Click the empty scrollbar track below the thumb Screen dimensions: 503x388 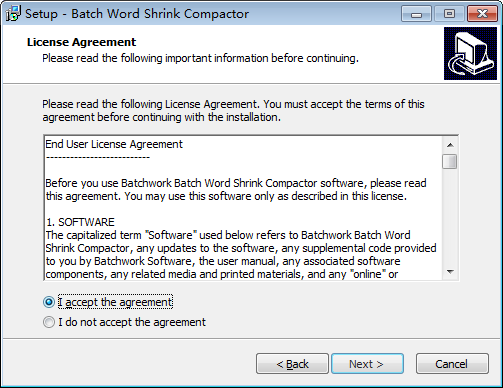[450, 217]
